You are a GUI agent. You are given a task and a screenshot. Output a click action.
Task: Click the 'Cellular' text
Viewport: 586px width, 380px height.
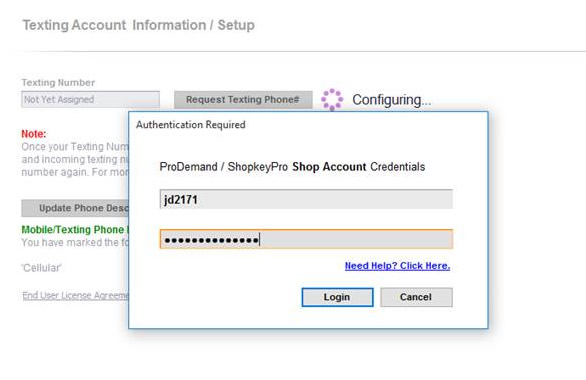pyautogui.click(x=41, y=268)
